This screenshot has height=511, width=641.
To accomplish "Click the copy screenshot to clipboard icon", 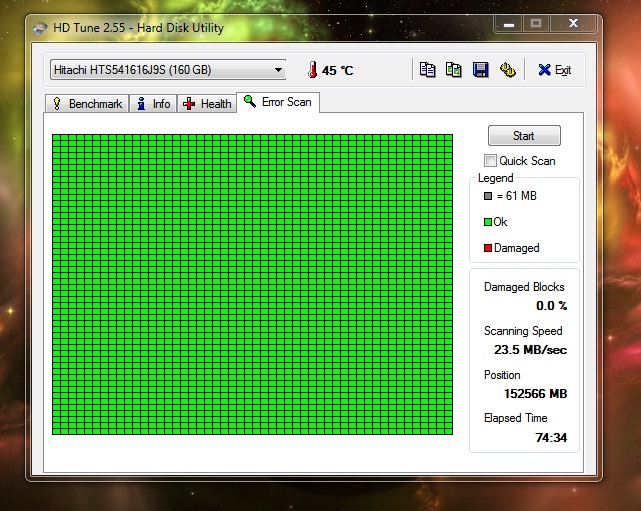I will [x=454, y=70].
